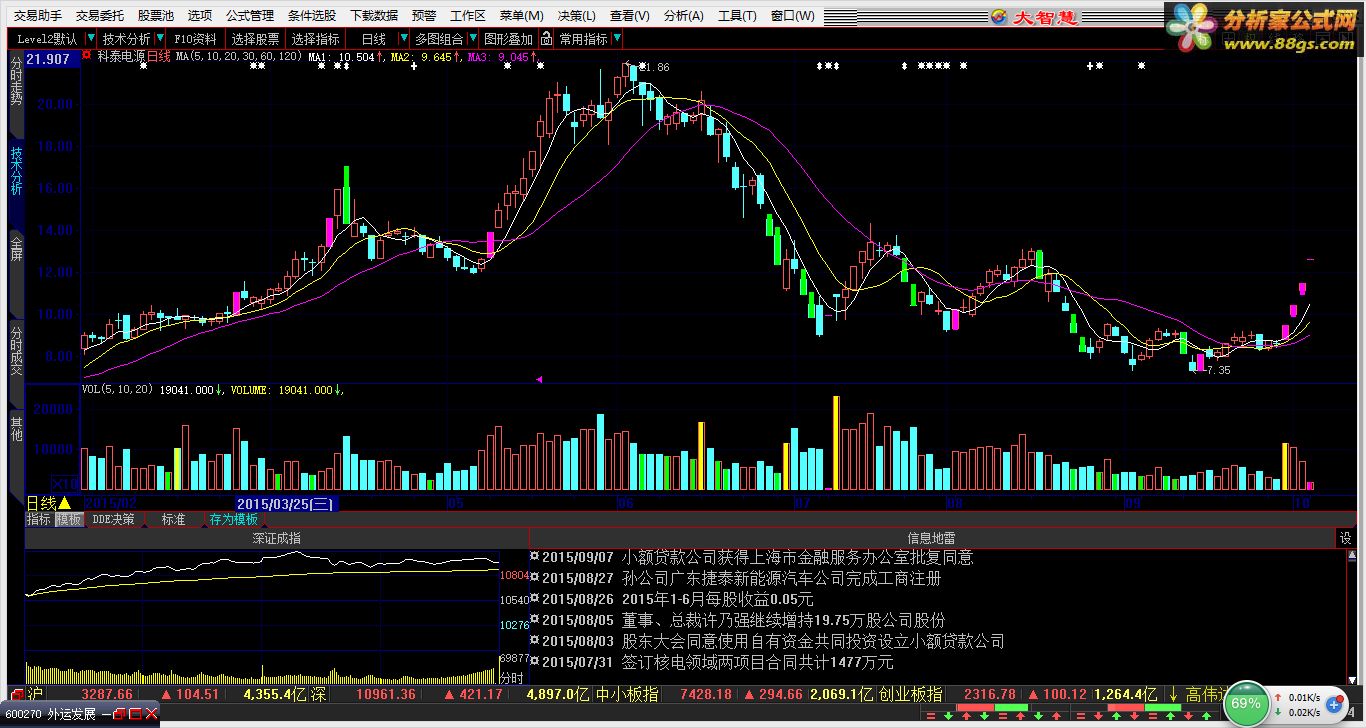Open the 窗口(W) menu
The height and width of the screenshot is (728, 1366).
tap(792, 16)
